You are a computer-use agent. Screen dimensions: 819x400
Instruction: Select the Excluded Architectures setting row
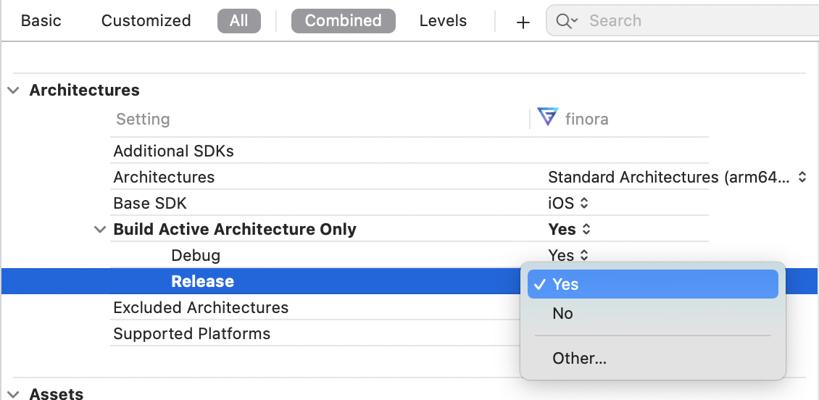pyautogui.click(x=201, y=307)
